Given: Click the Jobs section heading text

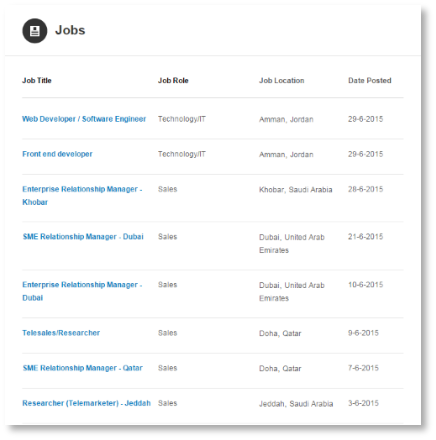Looking at the screenshot, I should (70, 30).
